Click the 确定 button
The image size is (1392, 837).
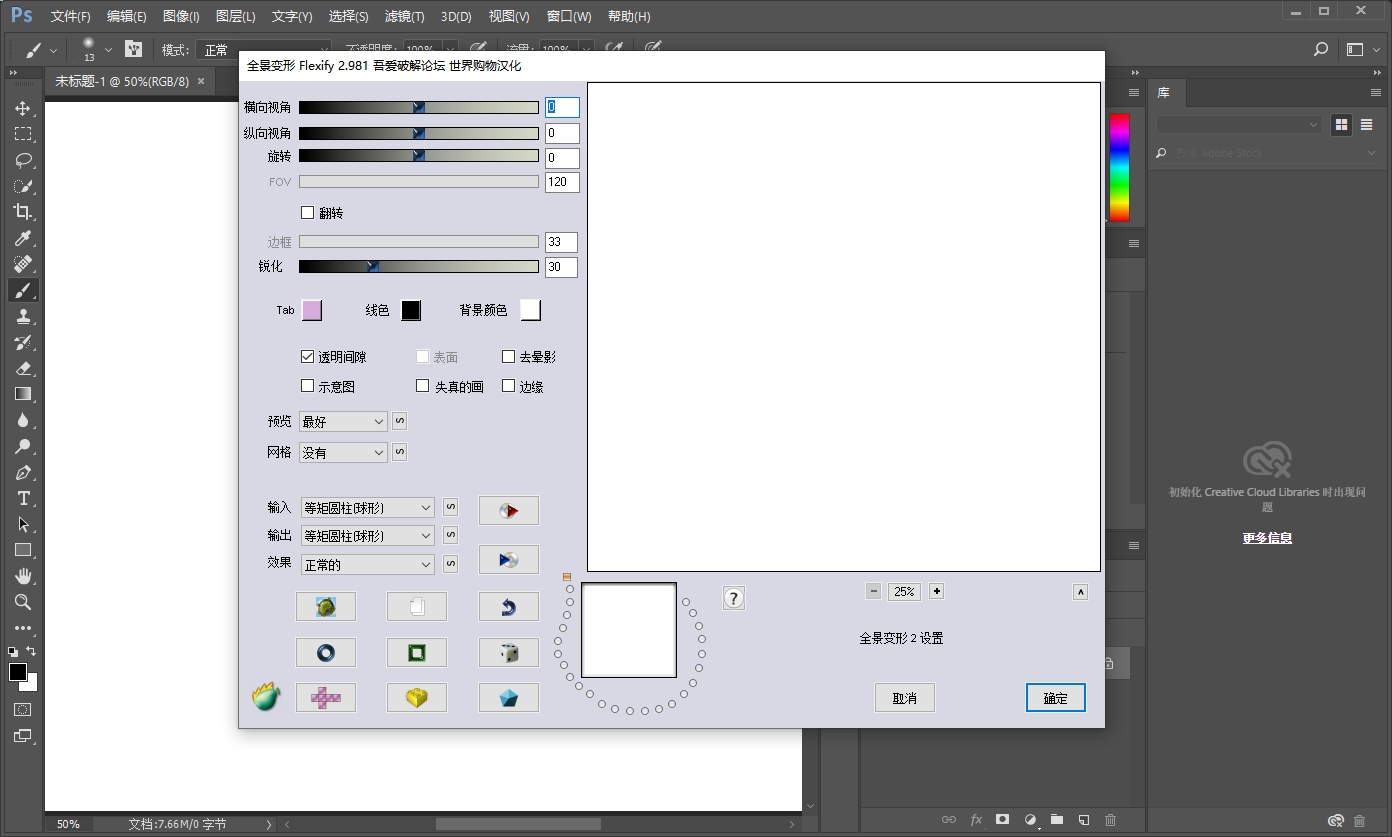tap(1055, 698)
